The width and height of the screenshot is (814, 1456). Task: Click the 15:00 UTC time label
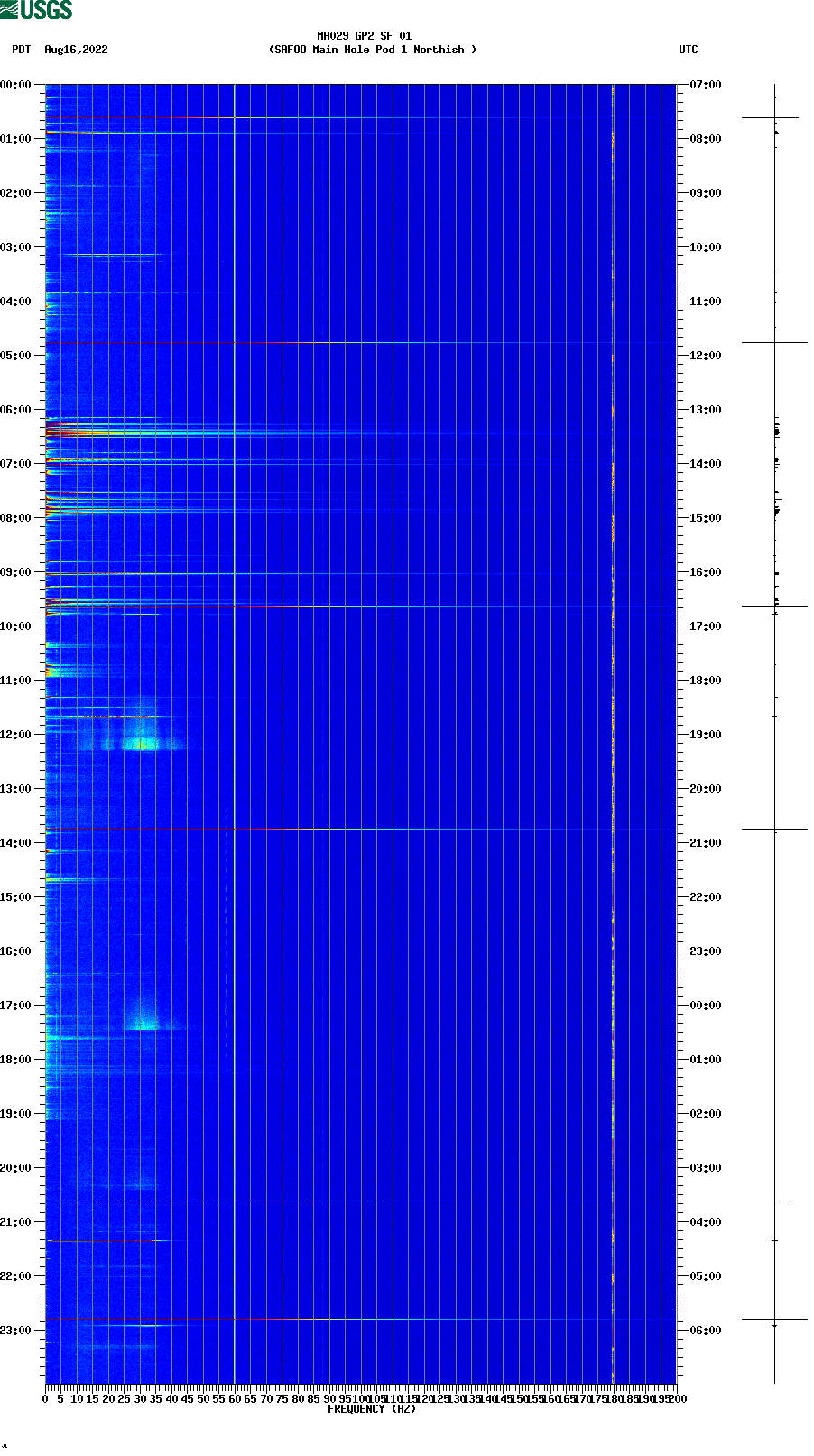(706, 518)
